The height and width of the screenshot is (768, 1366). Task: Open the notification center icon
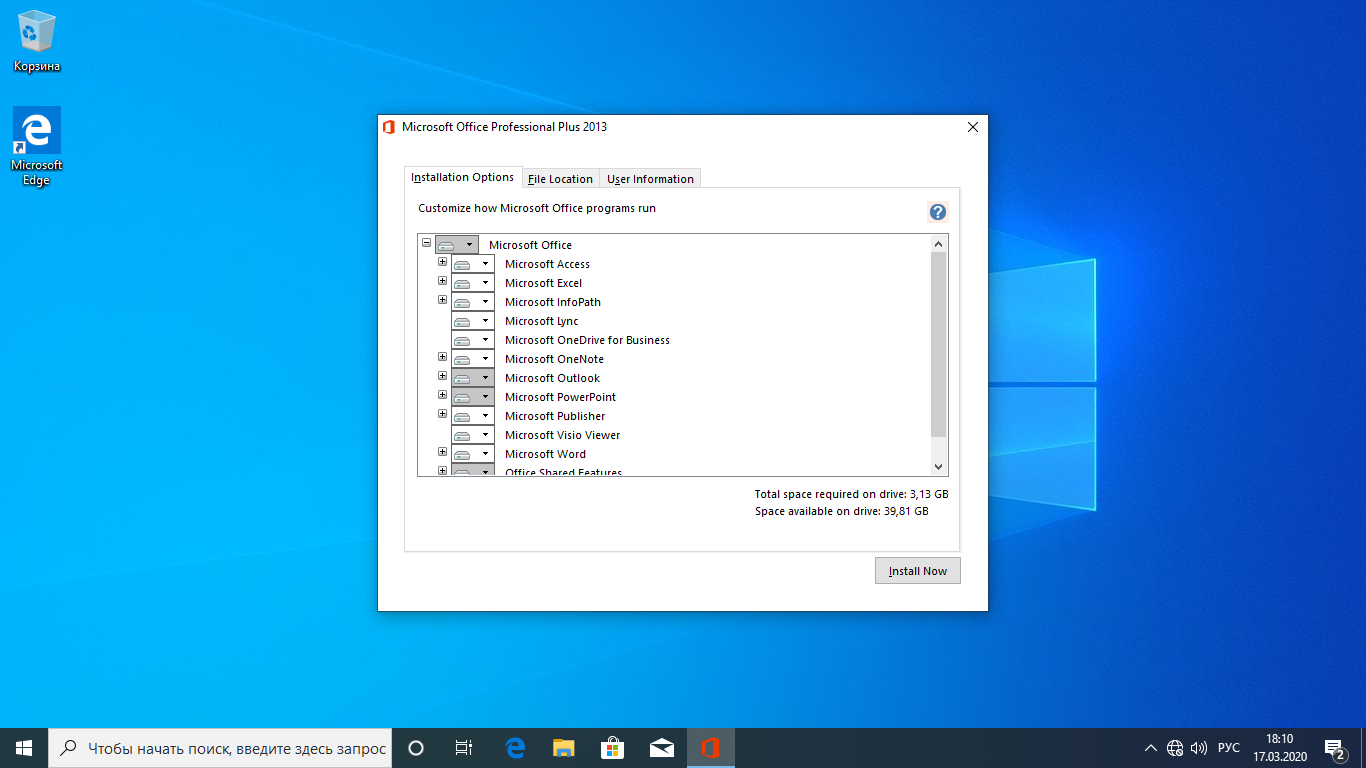click(1335, 748)
